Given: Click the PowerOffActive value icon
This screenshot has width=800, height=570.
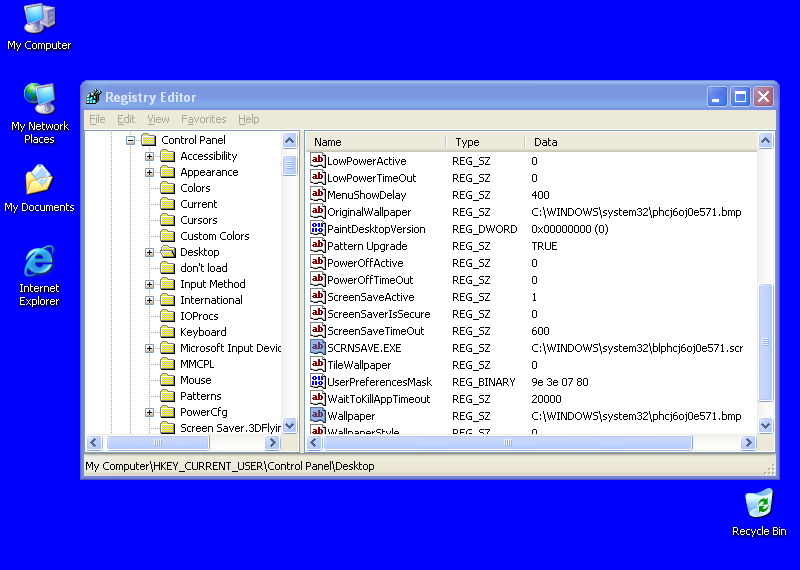Looking at the screenshot, I should click(317, 262).
